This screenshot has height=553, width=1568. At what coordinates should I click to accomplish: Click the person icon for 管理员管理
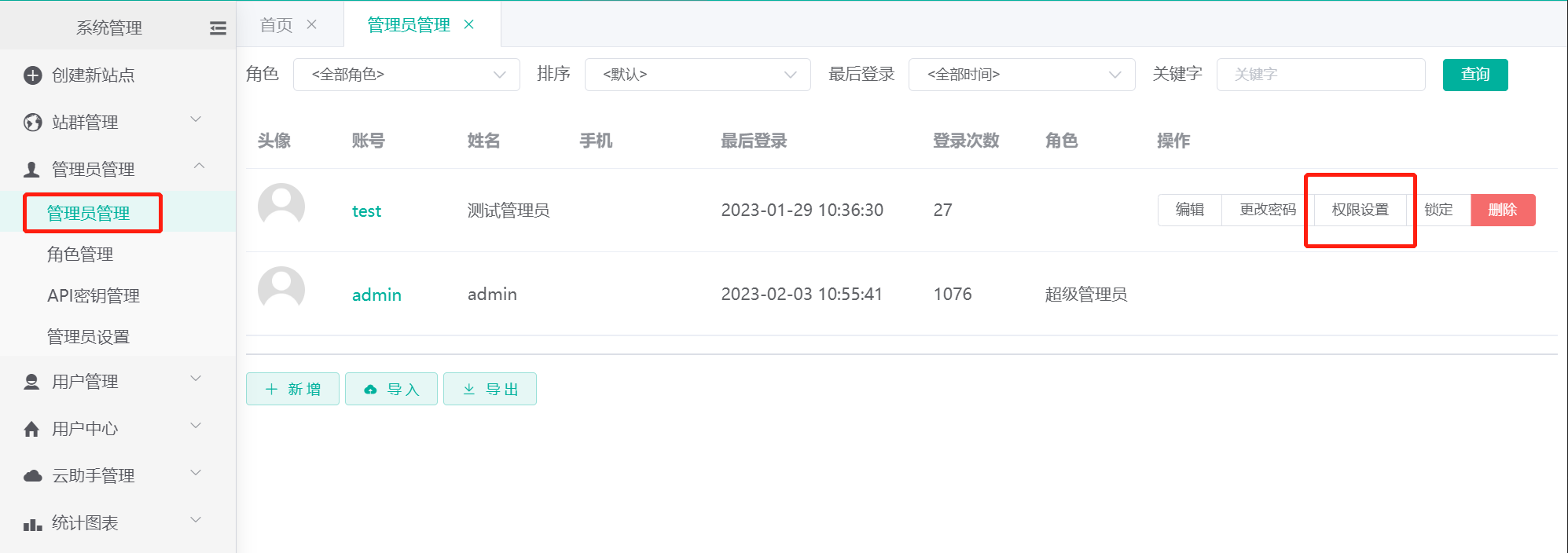coord(32,170)
